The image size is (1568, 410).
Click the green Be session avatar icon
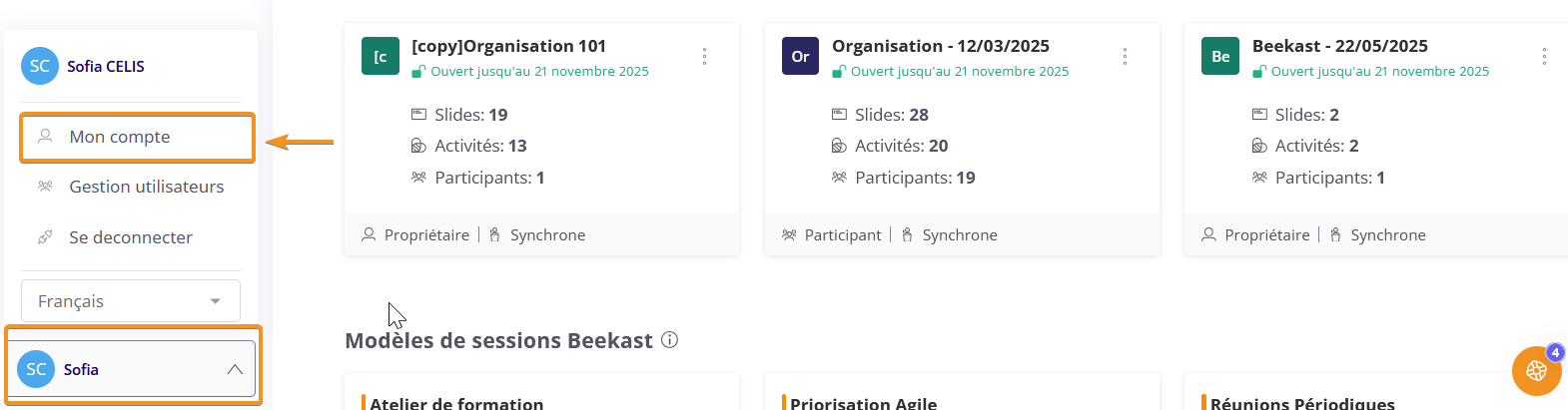pos(1220,57)
